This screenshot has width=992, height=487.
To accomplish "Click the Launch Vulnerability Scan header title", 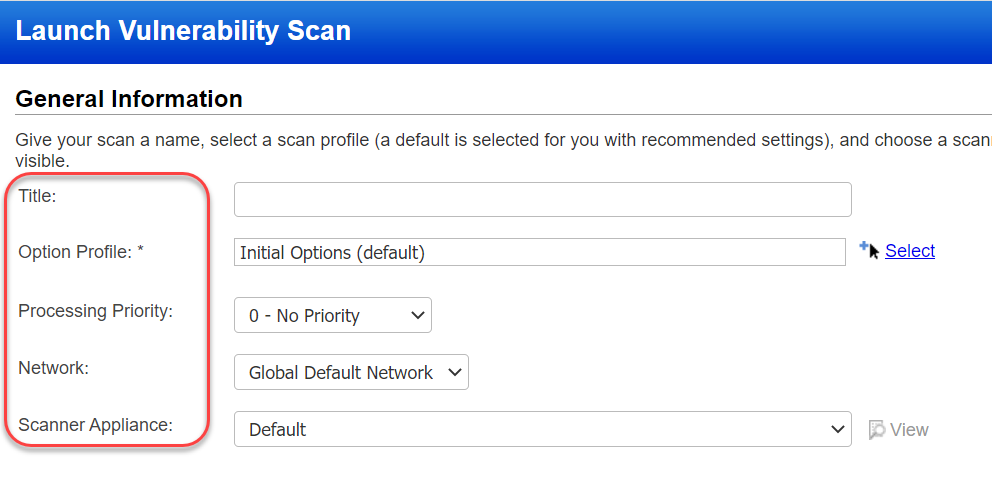I will [183, 31].
